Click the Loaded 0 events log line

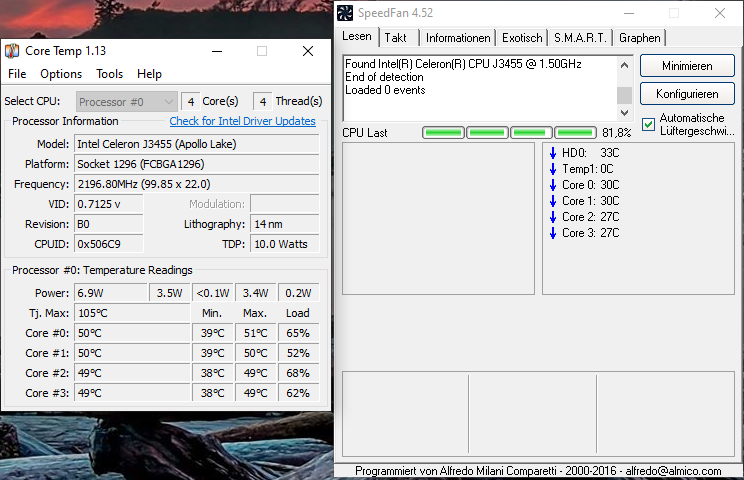[385, 90]
